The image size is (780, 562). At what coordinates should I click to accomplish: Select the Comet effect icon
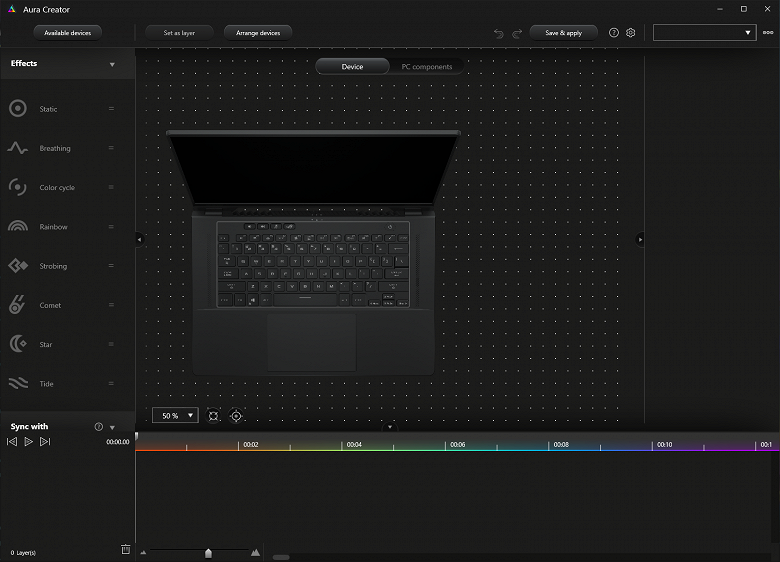(x=18, y=305)
